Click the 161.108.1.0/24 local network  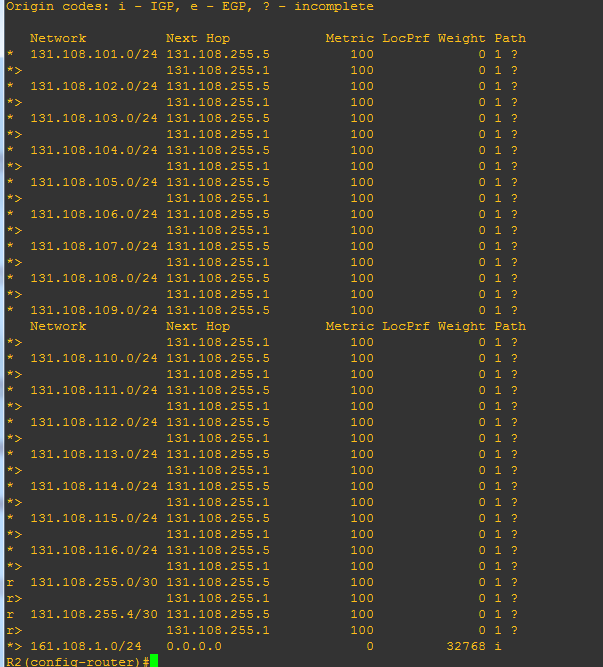(86, 646)
